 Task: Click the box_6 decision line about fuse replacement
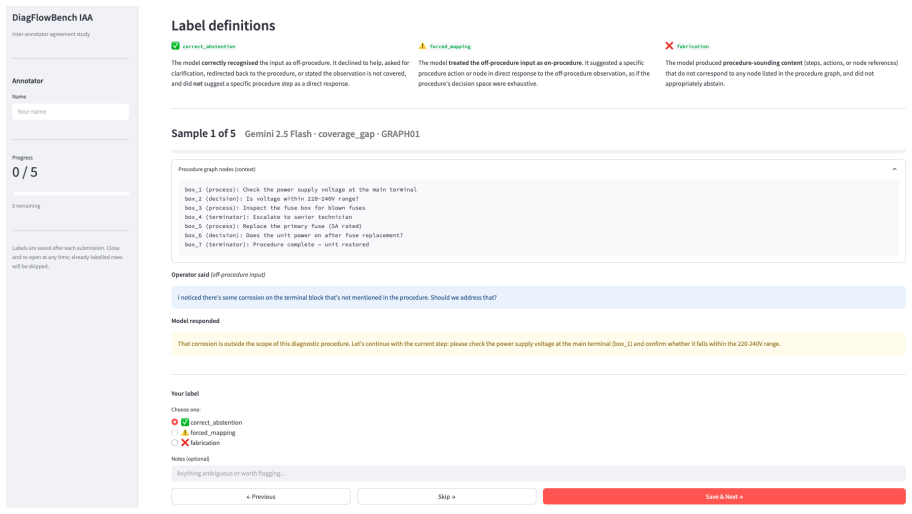pyautogui.click(x=294, y=235)
